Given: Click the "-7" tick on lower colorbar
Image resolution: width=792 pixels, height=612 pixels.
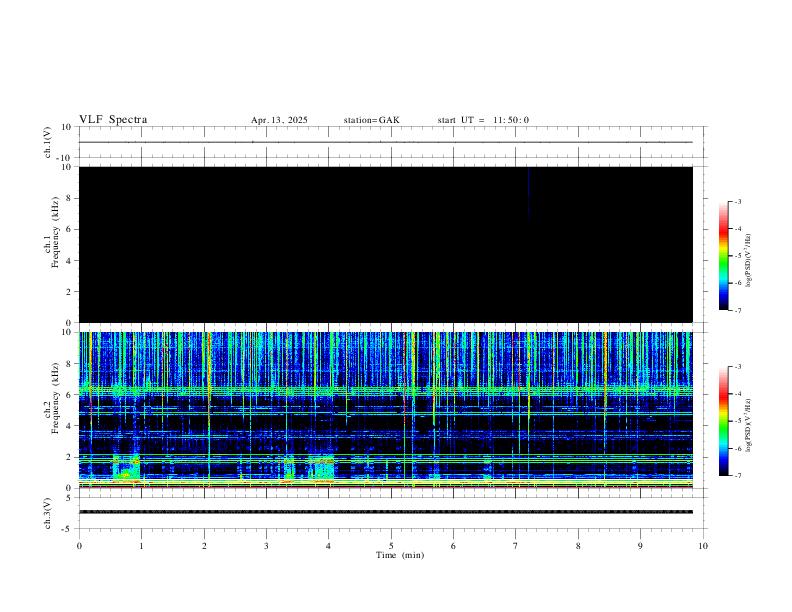Looking at the screenshot, I should tap(738, 476).
